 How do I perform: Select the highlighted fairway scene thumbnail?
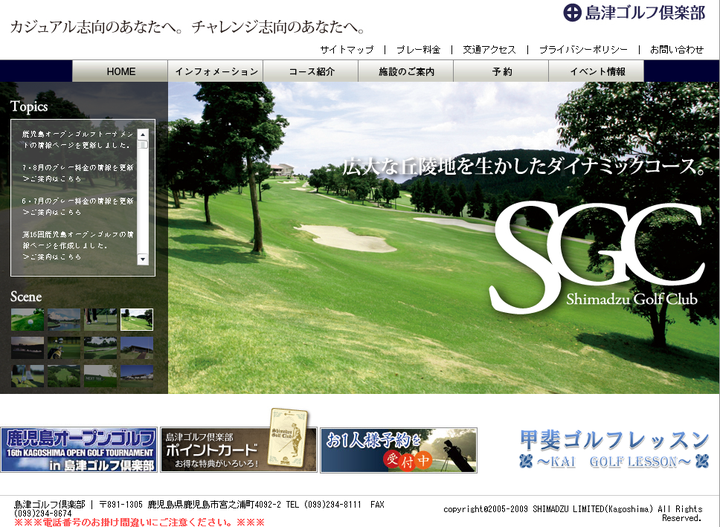pyautogui.click(x=137, y=320)
